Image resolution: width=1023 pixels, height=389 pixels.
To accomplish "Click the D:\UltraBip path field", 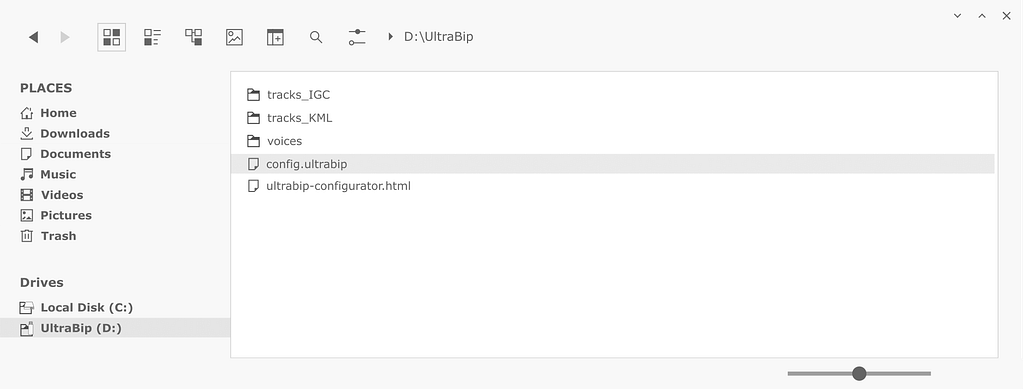I will click(x=438, y=37).
